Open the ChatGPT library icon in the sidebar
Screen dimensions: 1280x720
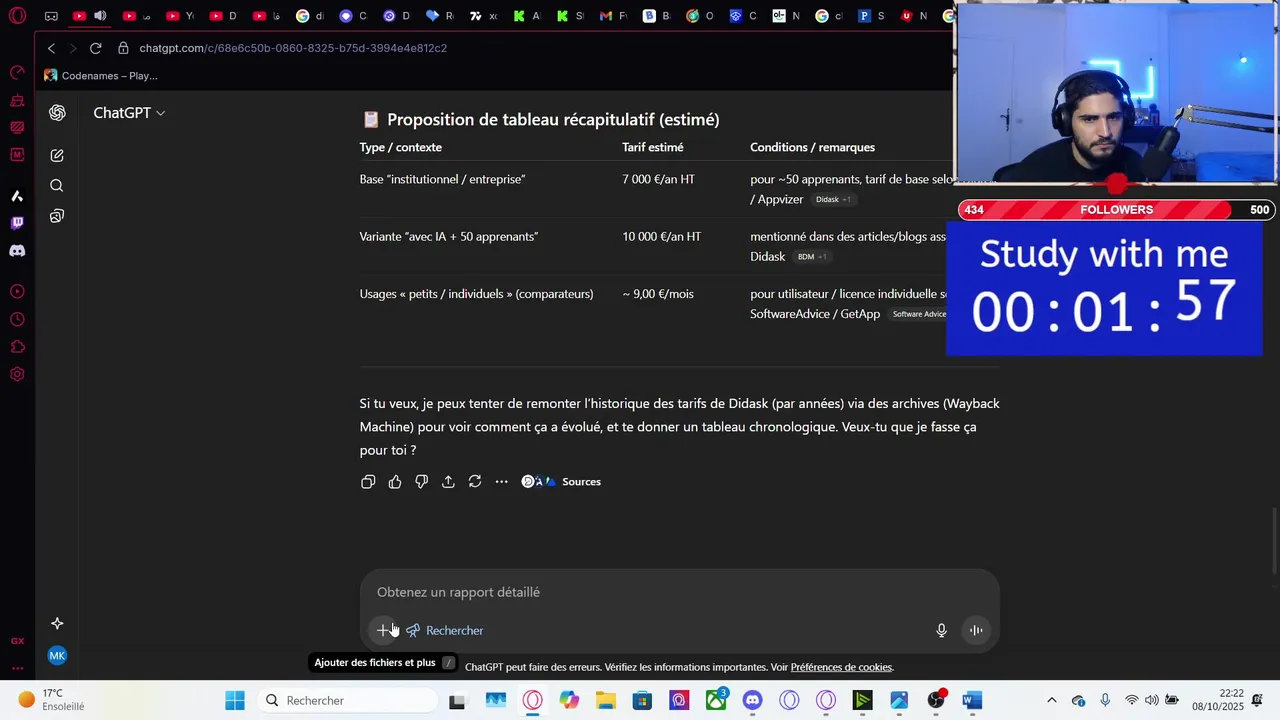pyautogui.click(x=57, y=216)
